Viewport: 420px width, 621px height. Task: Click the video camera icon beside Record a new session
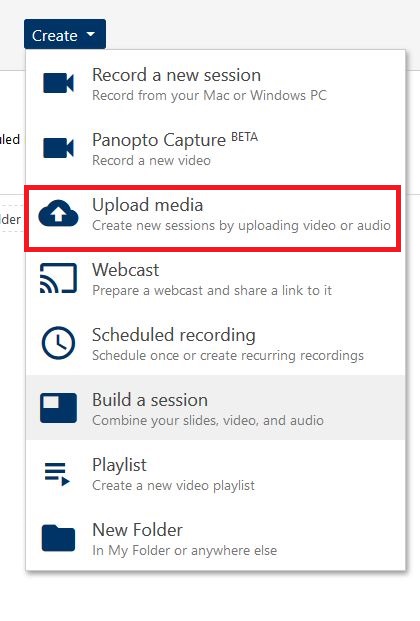coord(58,83)
